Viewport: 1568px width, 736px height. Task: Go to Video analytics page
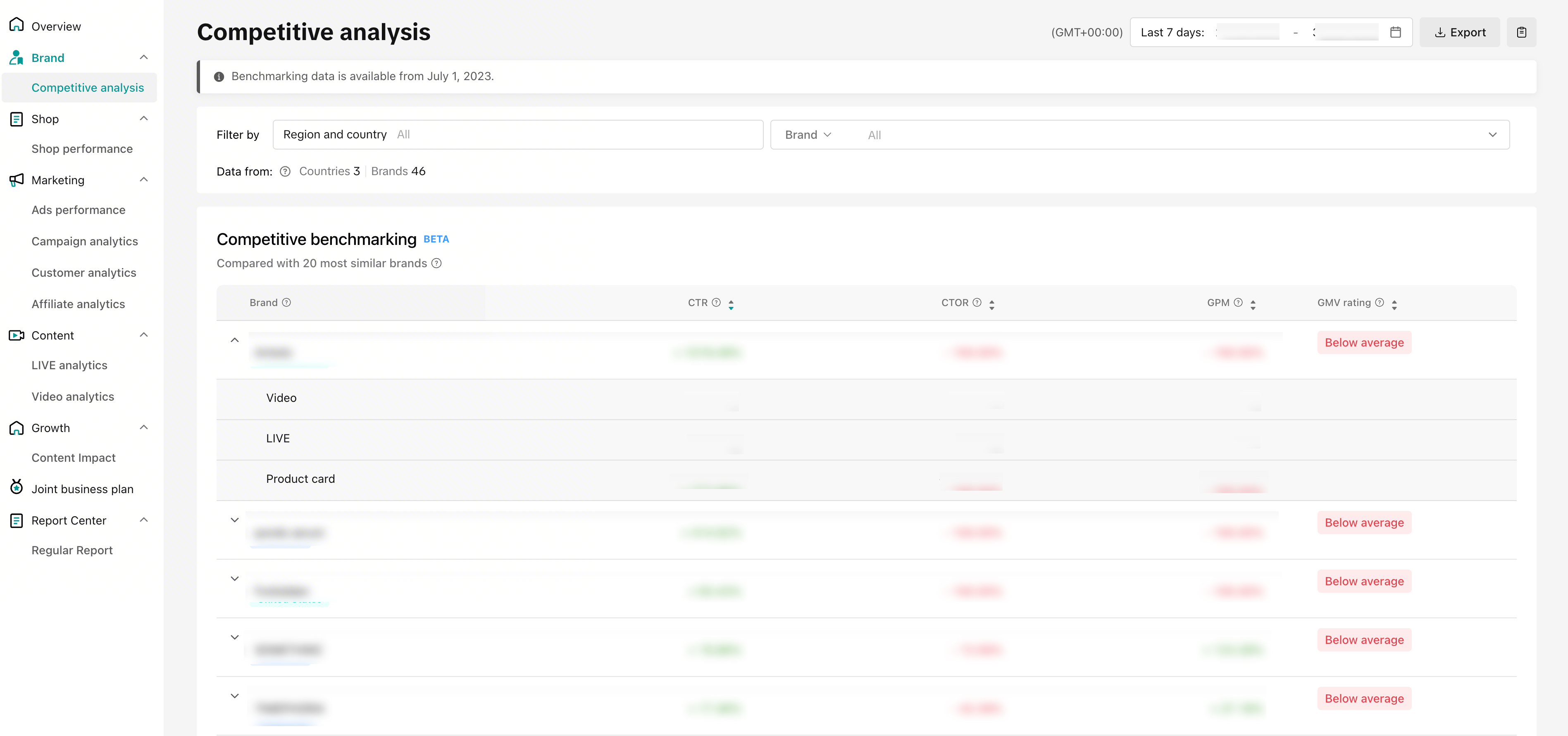coord(73,396)
